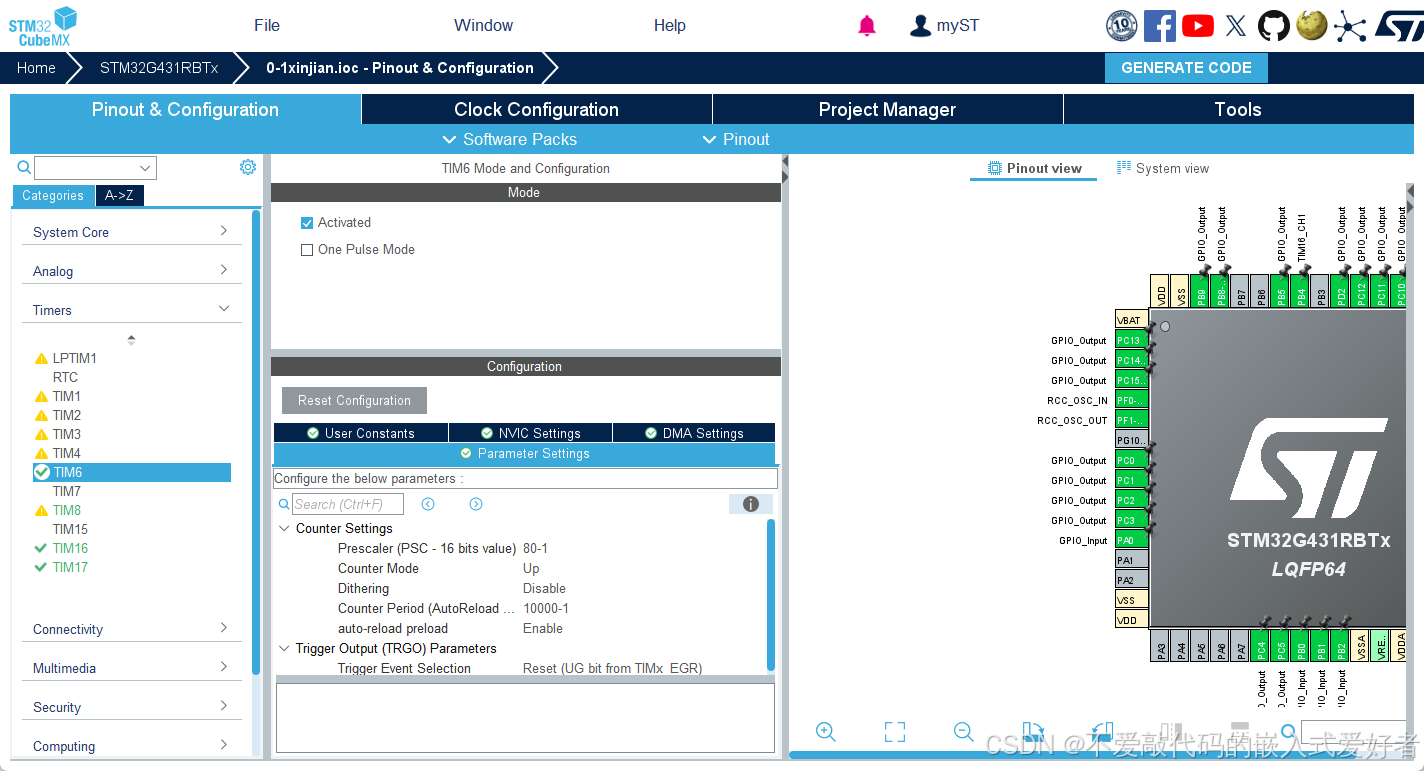This screenshot has width=1424, height=771.
Task: Click the ST logo at top right
Action: pos(1398,26)
